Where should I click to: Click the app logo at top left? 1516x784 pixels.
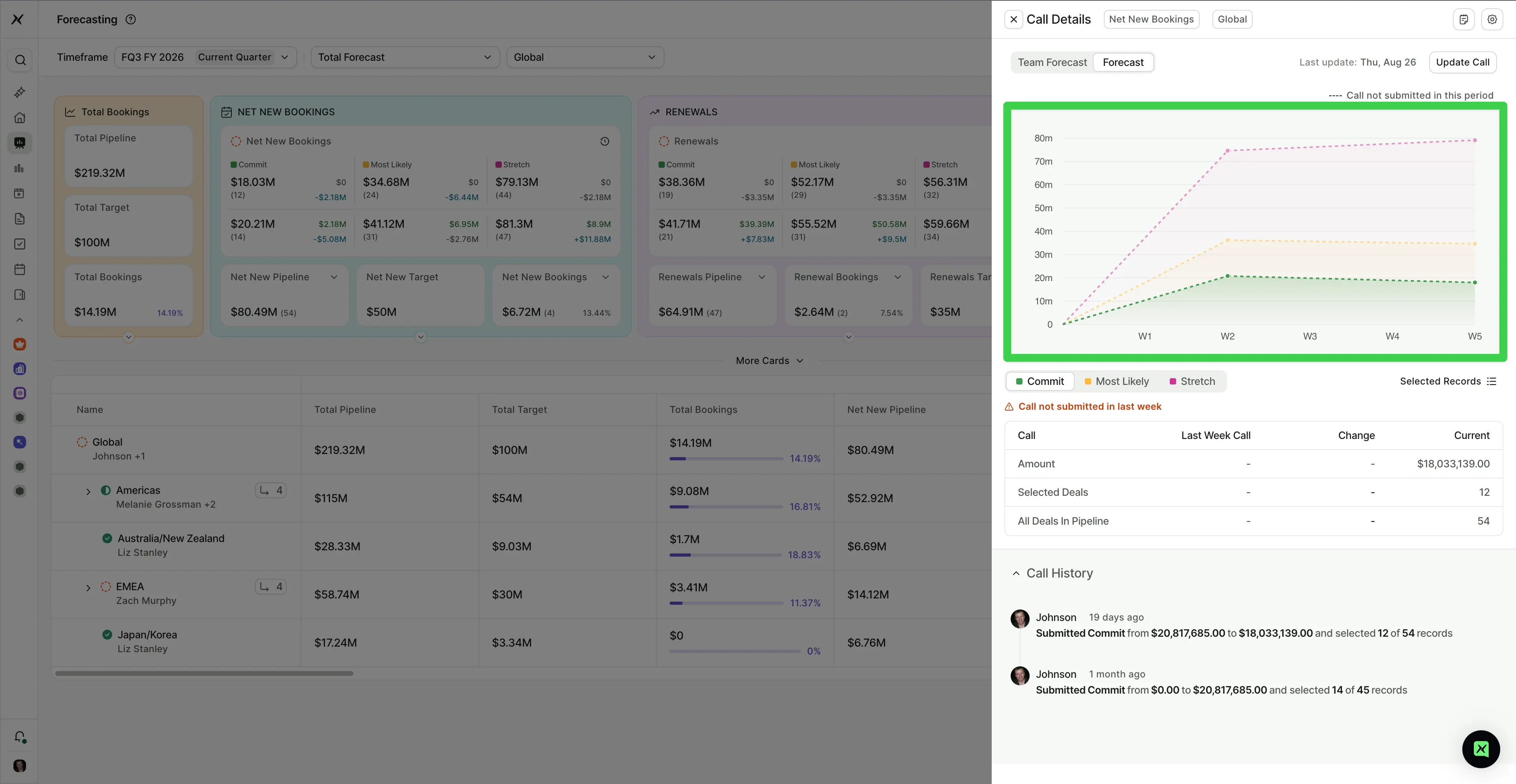[18, 19]
